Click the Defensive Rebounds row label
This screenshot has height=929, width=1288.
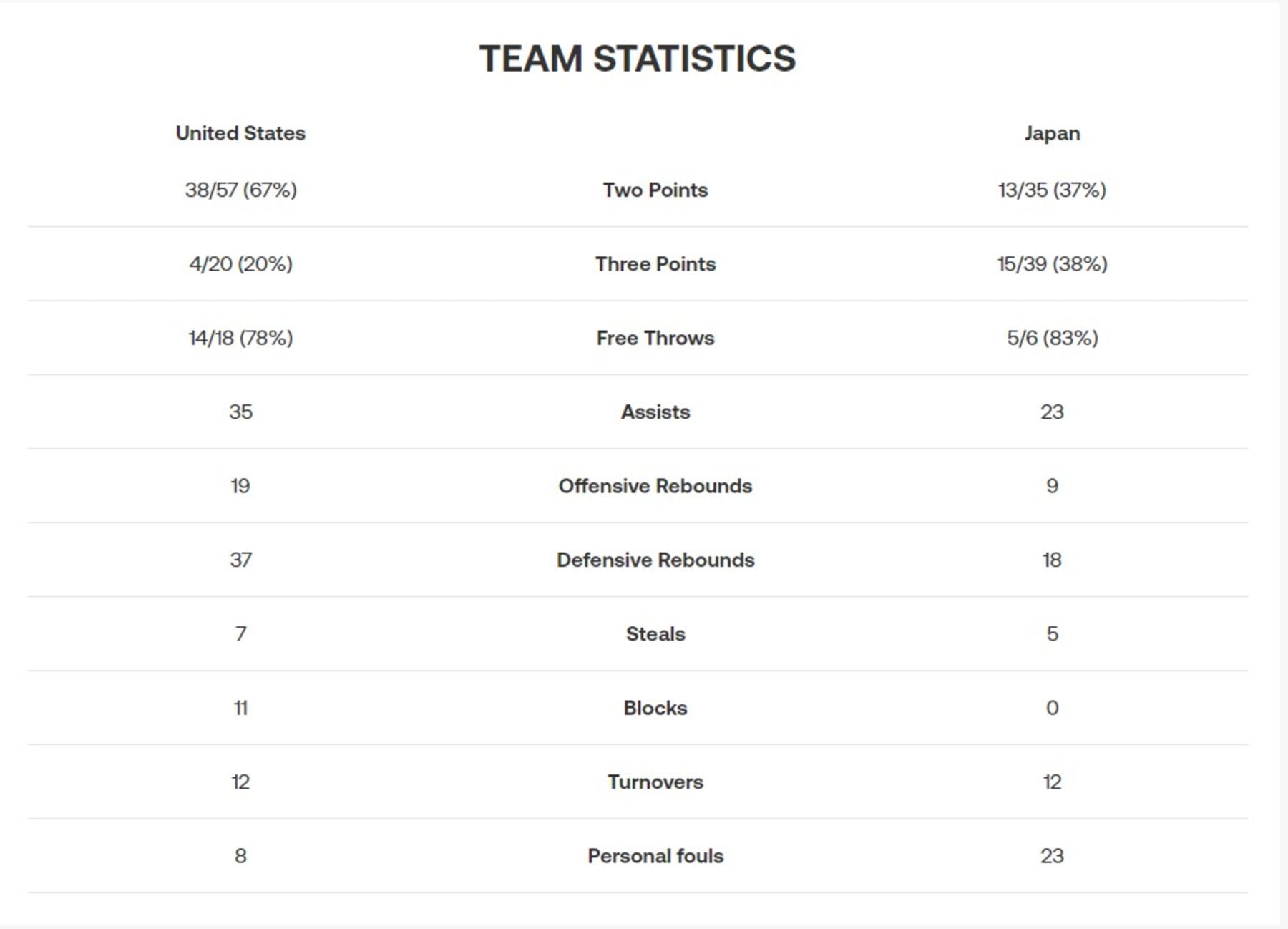[x=655, y=560]
